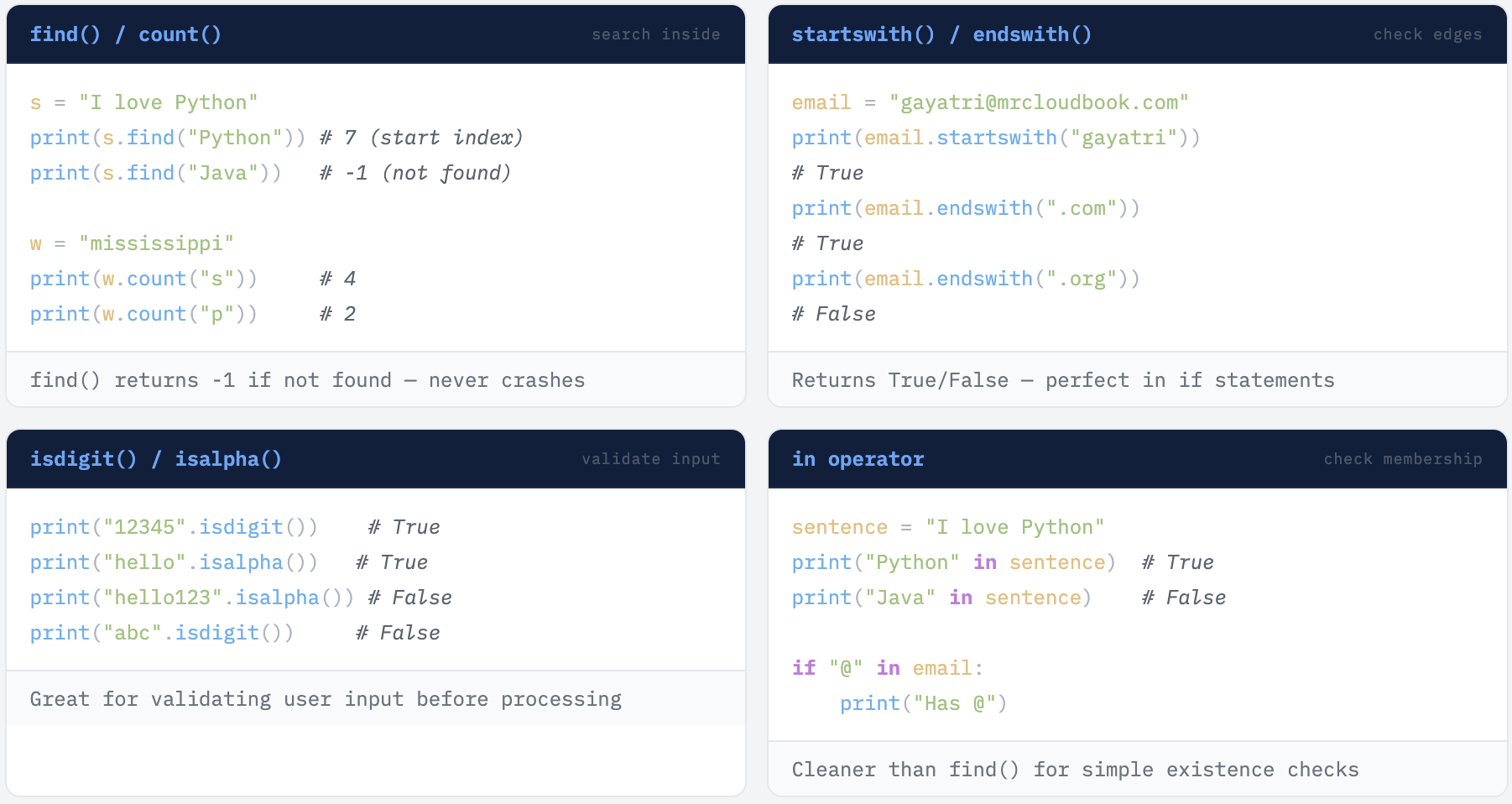Click the "find() returns -1 if not found" footer note
Screen dimensions: 1512x804
[x=307, y=380]
